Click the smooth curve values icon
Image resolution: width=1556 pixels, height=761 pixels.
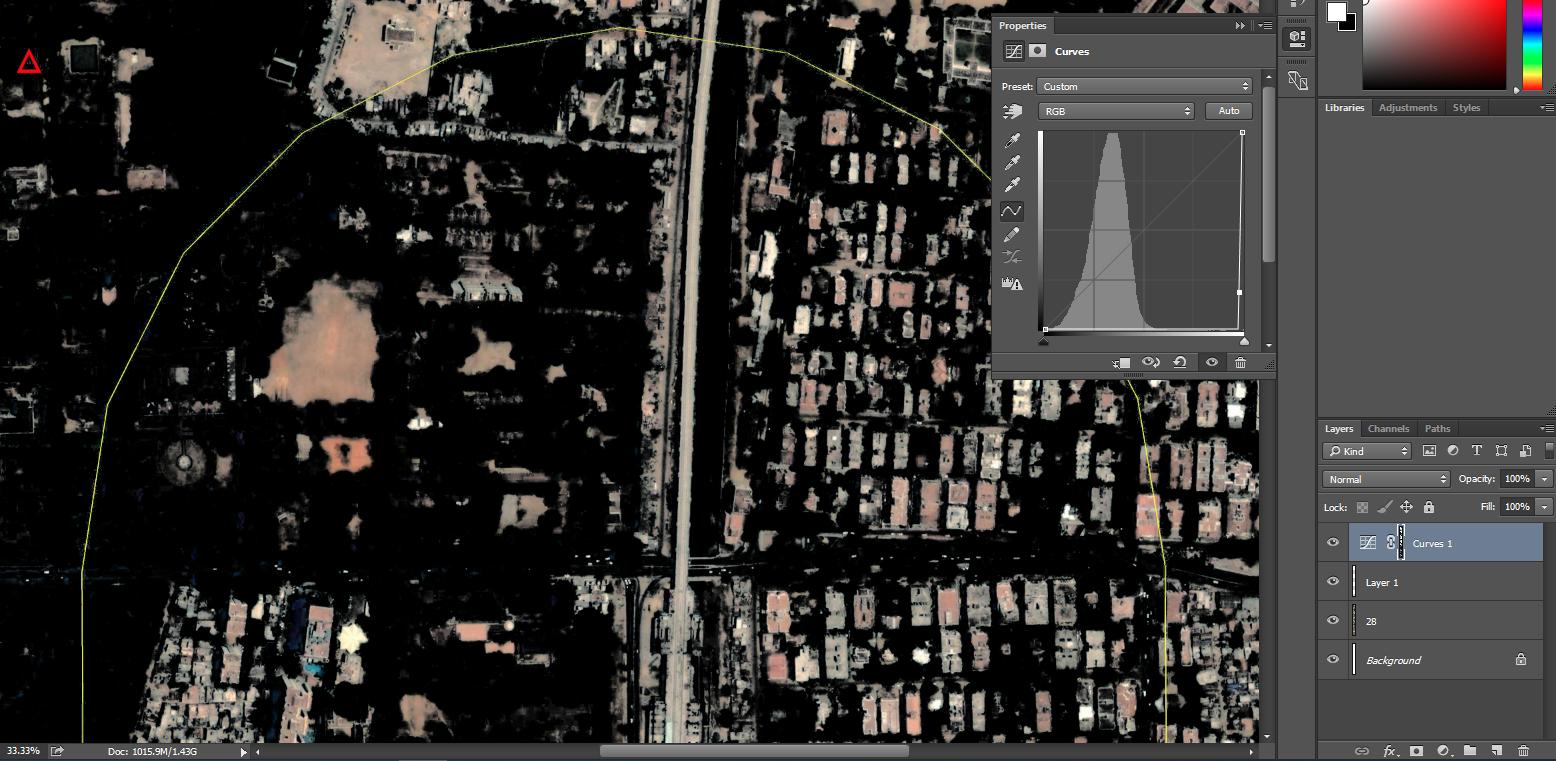tap(1012, 258)
